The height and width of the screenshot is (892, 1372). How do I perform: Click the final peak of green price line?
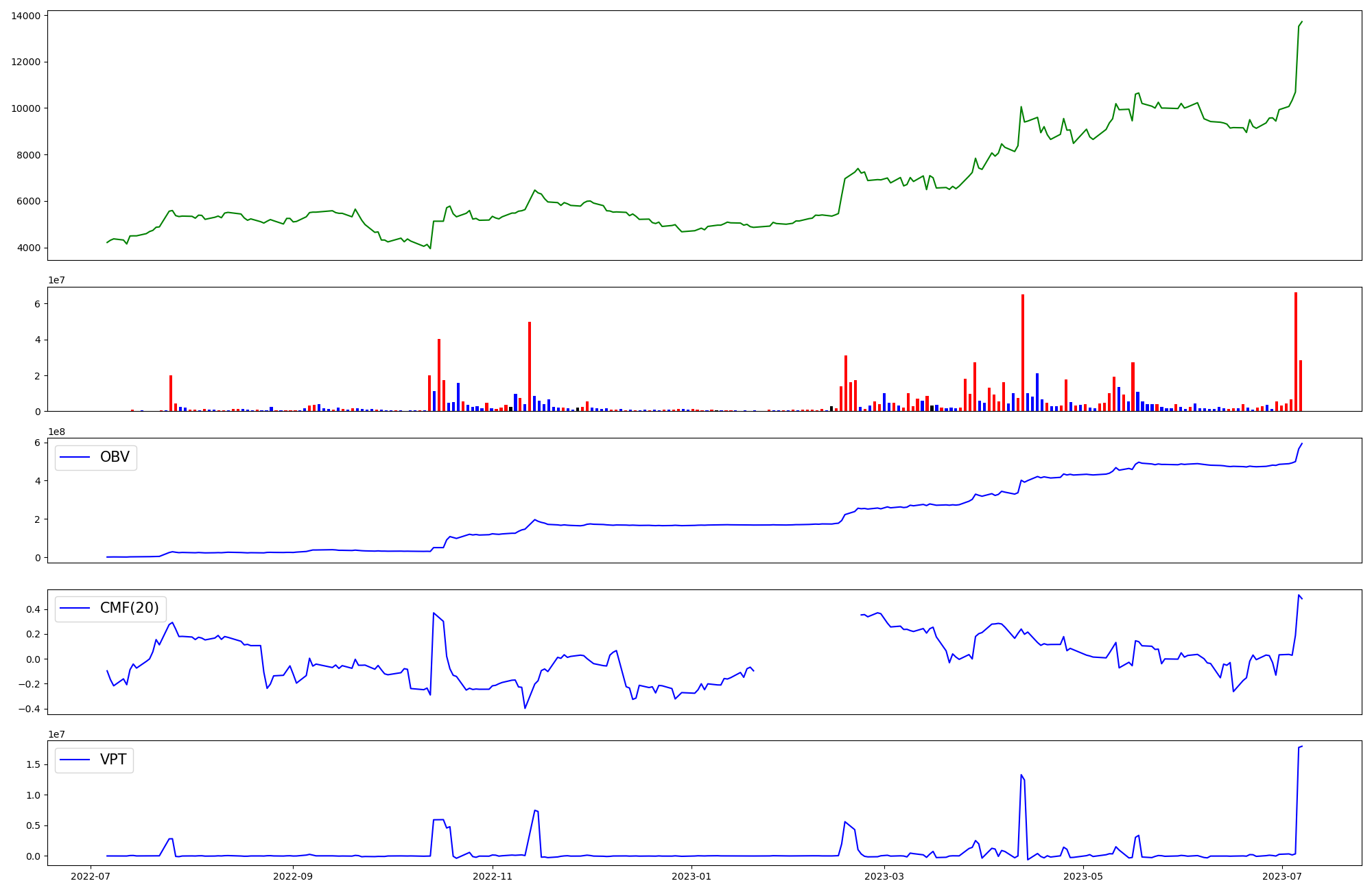[1301, 22]
